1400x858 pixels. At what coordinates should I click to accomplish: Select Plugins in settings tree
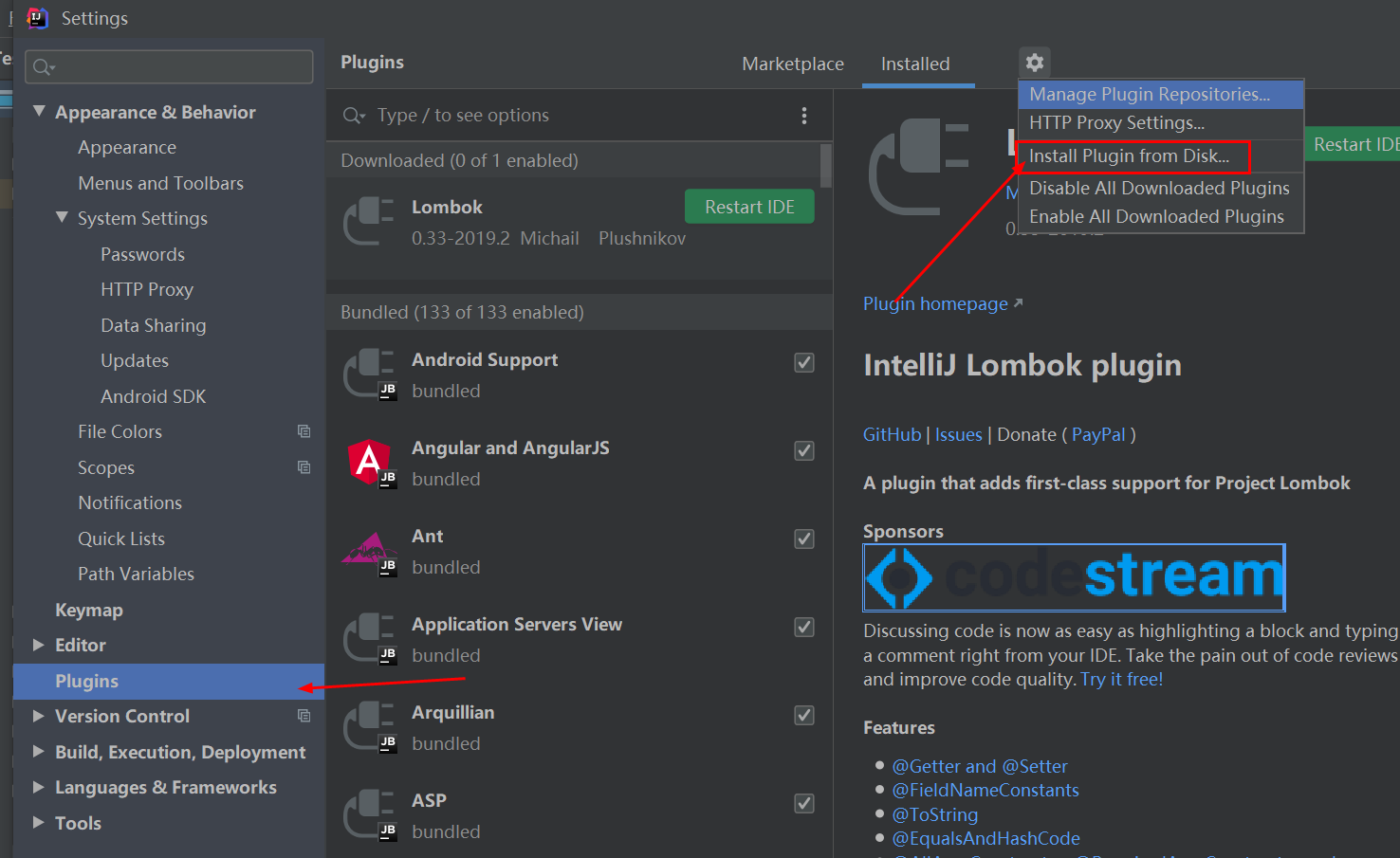169,681
